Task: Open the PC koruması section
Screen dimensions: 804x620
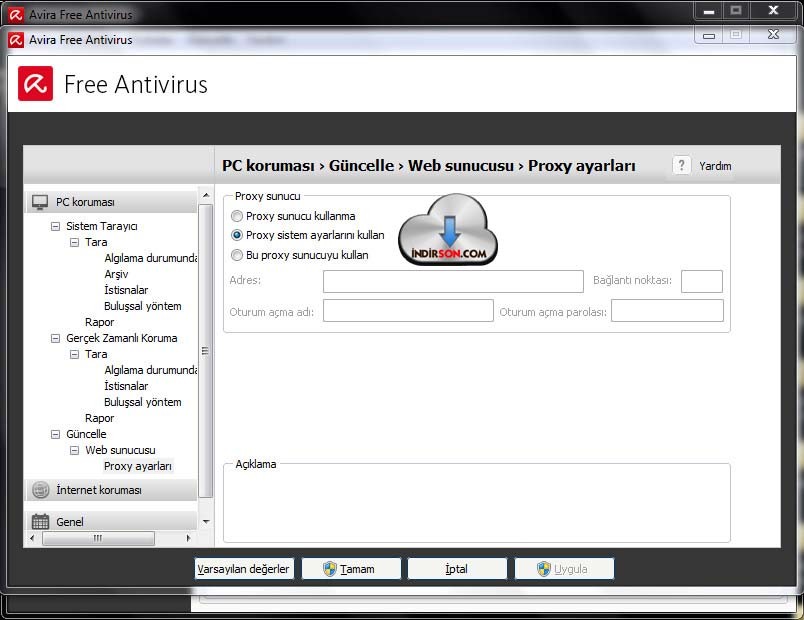Action: pyautogui.click(x=111, y=202)
